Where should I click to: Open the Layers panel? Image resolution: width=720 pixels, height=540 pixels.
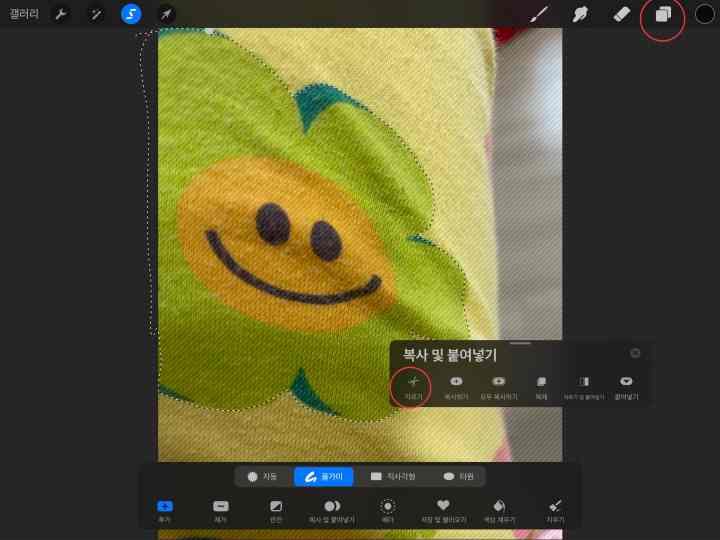click(x=663, y=15)
